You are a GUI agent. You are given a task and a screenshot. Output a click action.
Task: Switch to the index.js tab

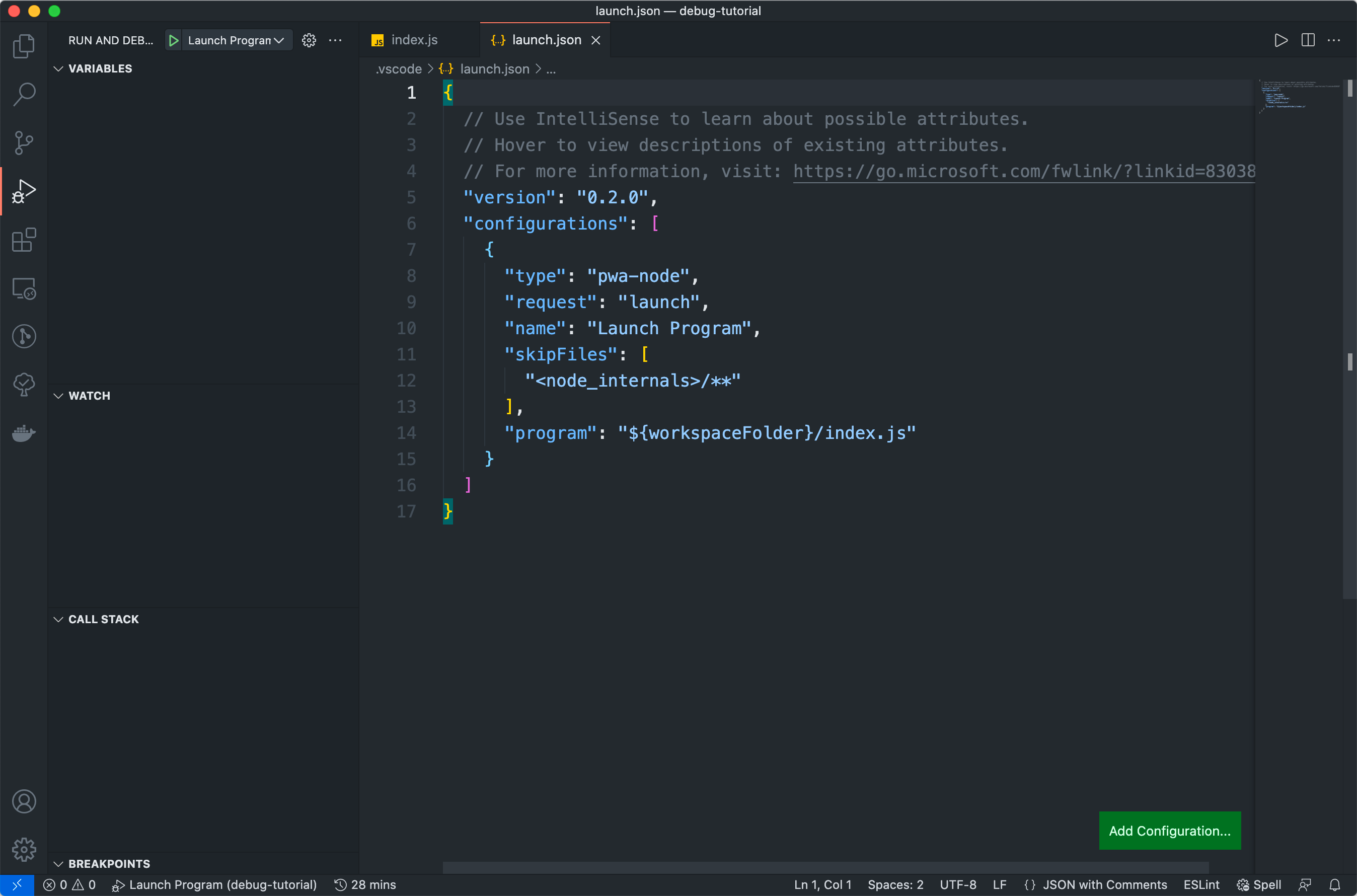tap(414, 40)
